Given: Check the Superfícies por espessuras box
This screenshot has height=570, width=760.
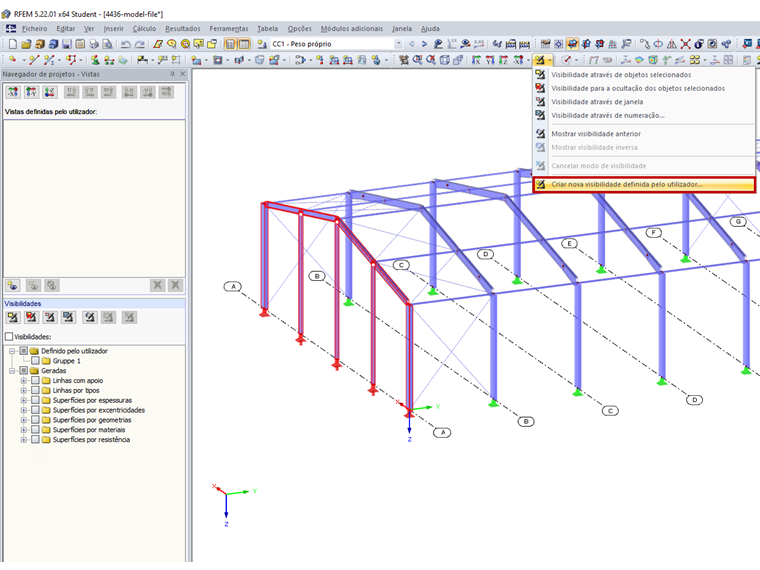Looking at the screenshot, I should click(x=35, y=400).
